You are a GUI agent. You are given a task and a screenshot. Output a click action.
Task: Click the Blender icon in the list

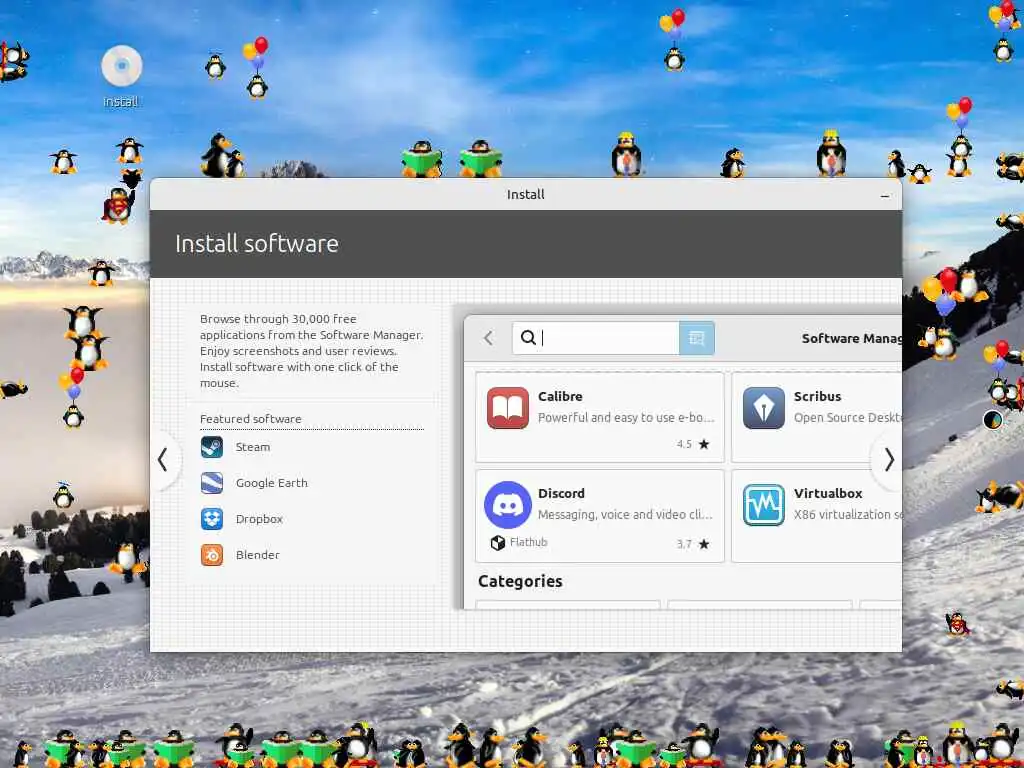tap(212, 555)
